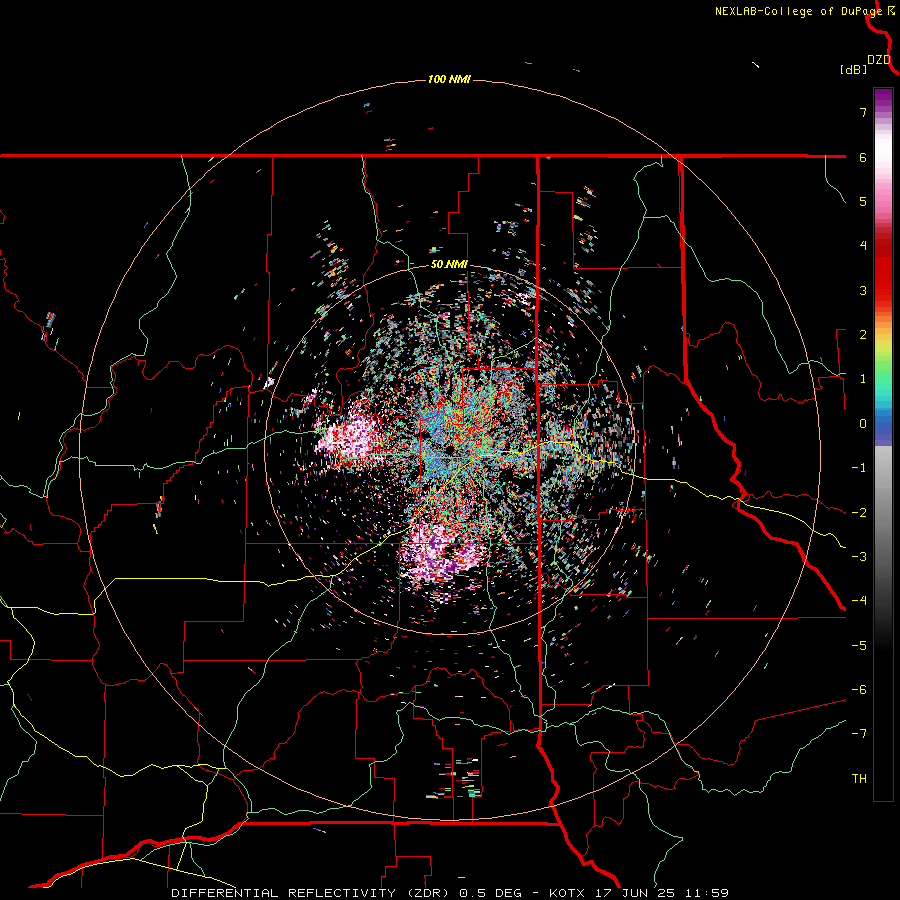Click the DZD scale title
This screenshot has height=900, width=900.
pyautogui.click(x=879, y=60)
